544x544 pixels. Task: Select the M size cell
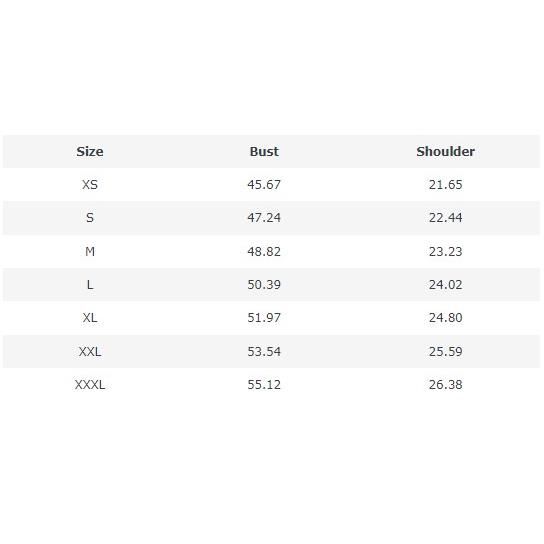tap(90, 251)
